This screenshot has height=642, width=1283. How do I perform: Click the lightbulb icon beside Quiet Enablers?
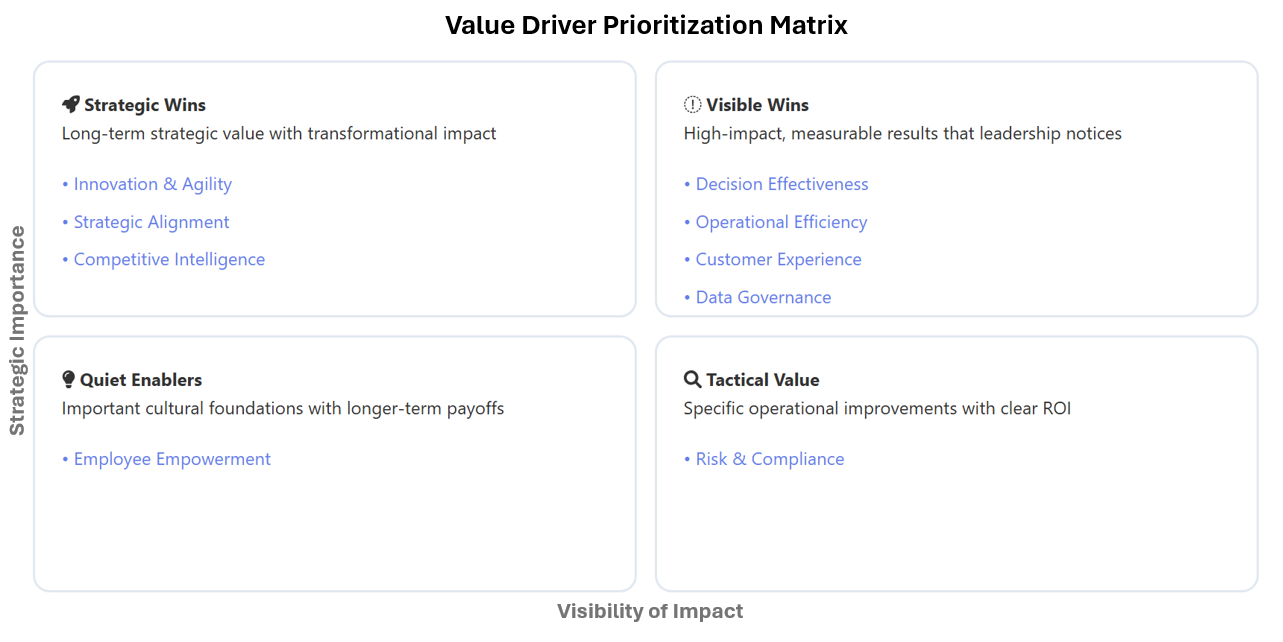click(68, 380)
